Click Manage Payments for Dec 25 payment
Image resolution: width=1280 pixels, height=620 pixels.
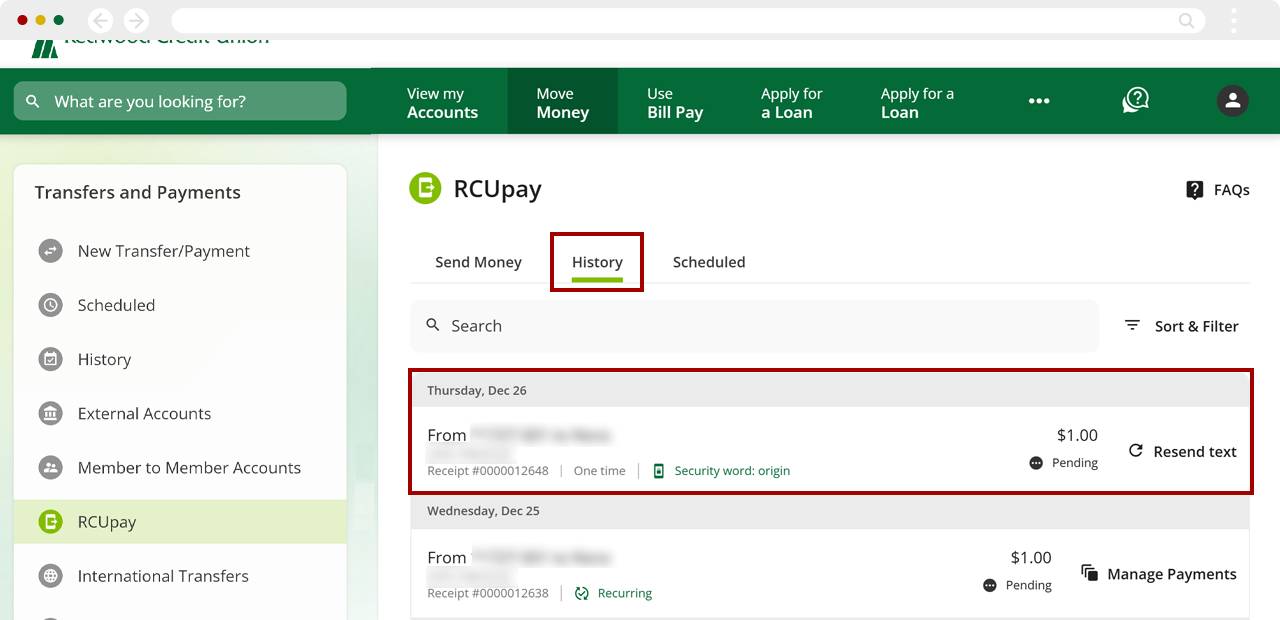click(x=1172, y=574)
